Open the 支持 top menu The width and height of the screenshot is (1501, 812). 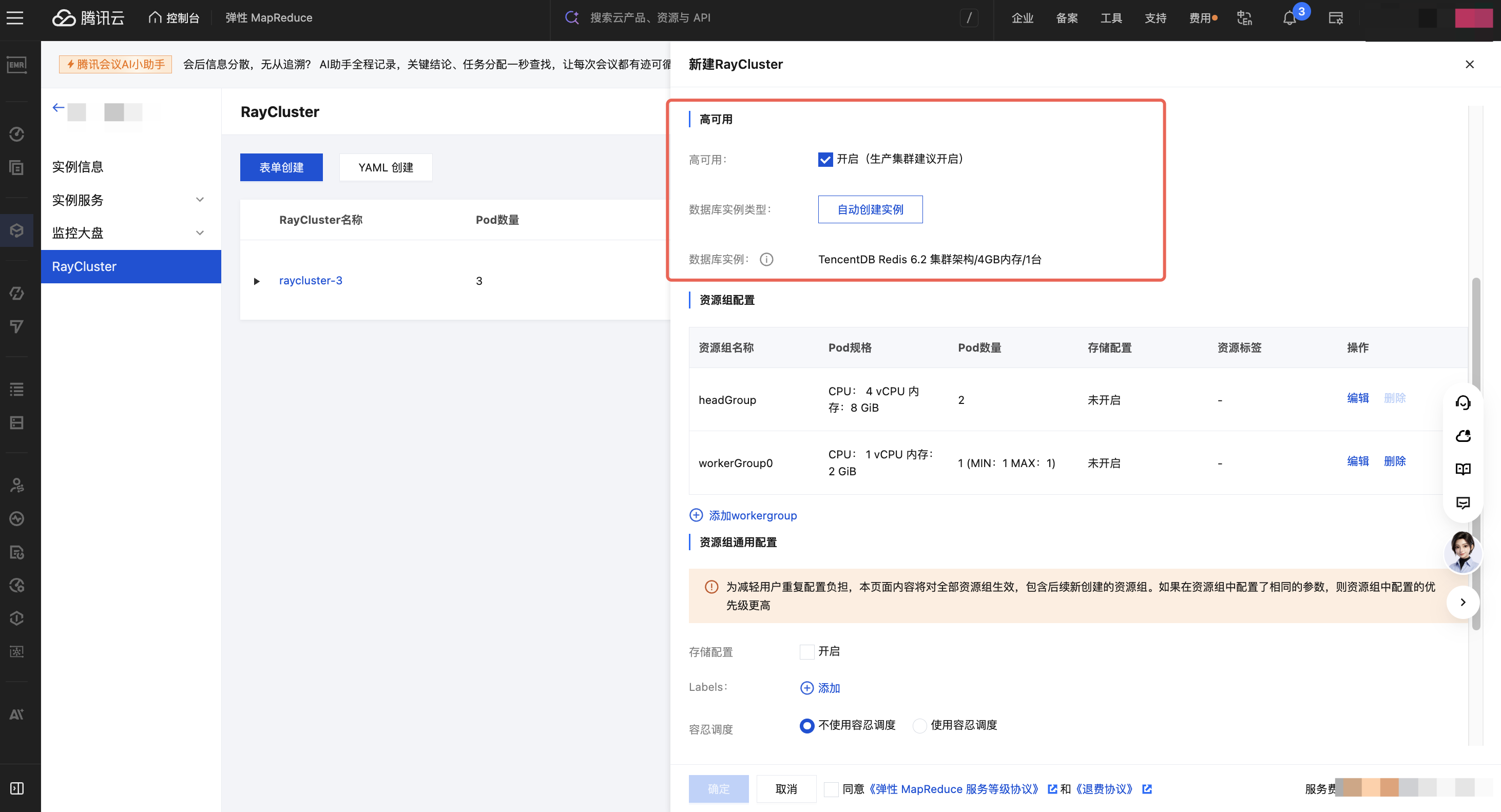click(x=1155, y=18)
